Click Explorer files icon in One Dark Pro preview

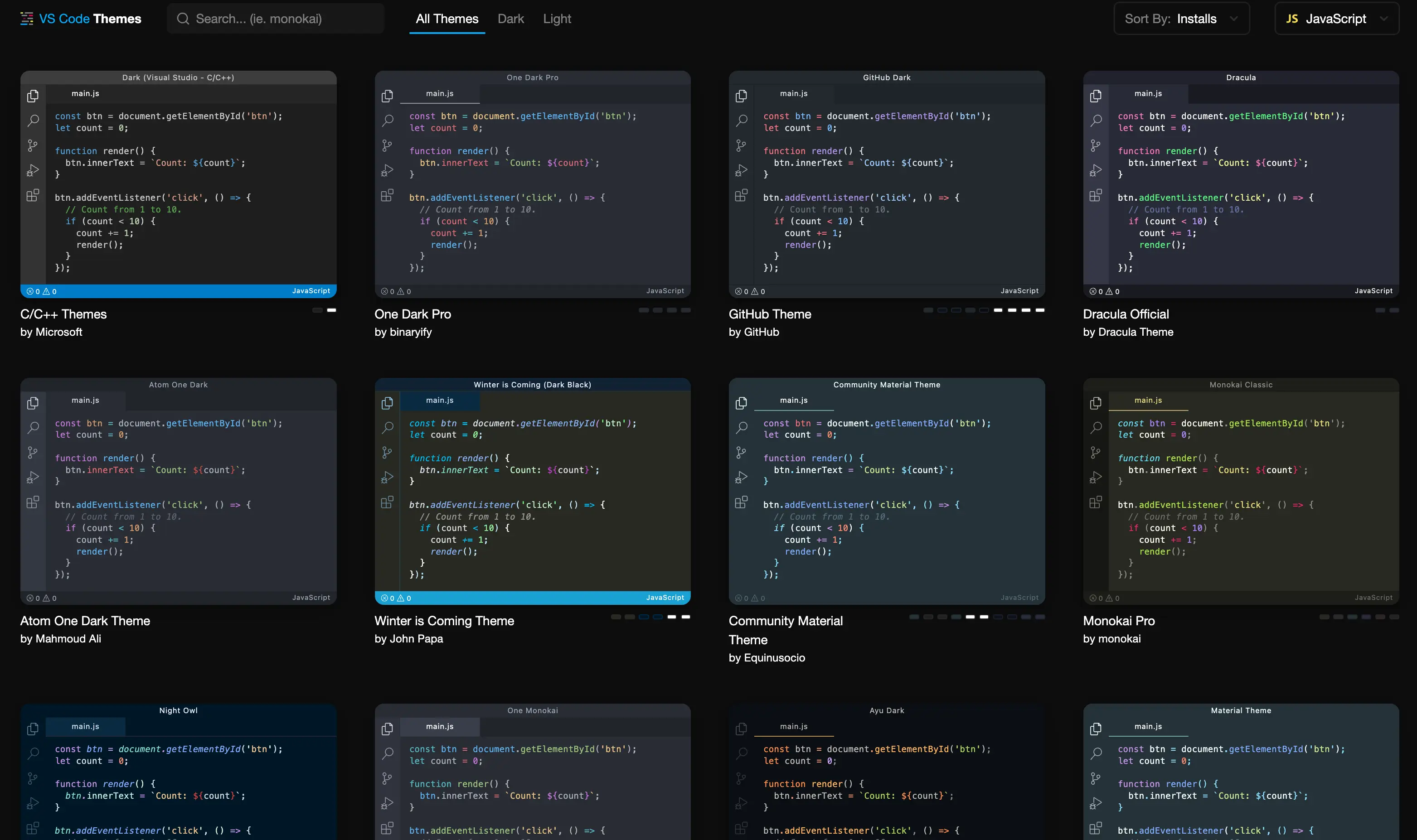coord(388,96)
